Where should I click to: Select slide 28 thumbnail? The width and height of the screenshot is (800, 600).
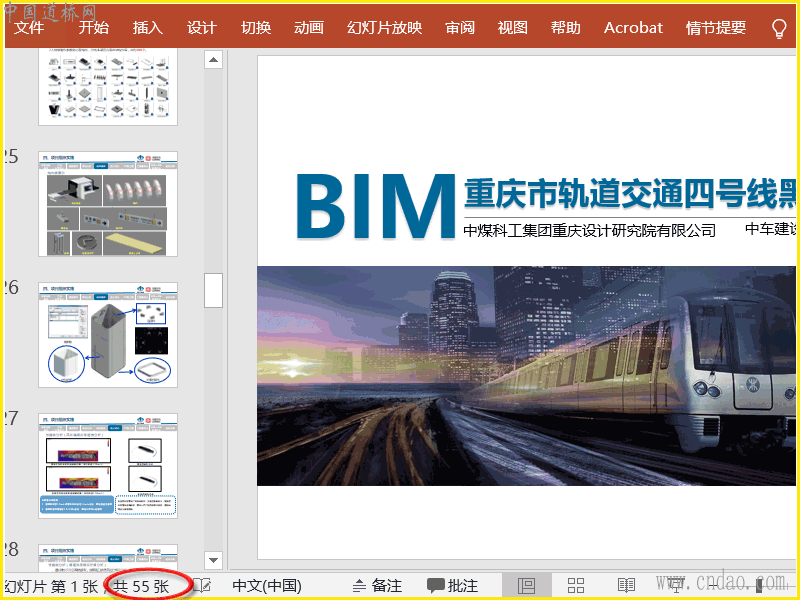click(x=108, y=558)
